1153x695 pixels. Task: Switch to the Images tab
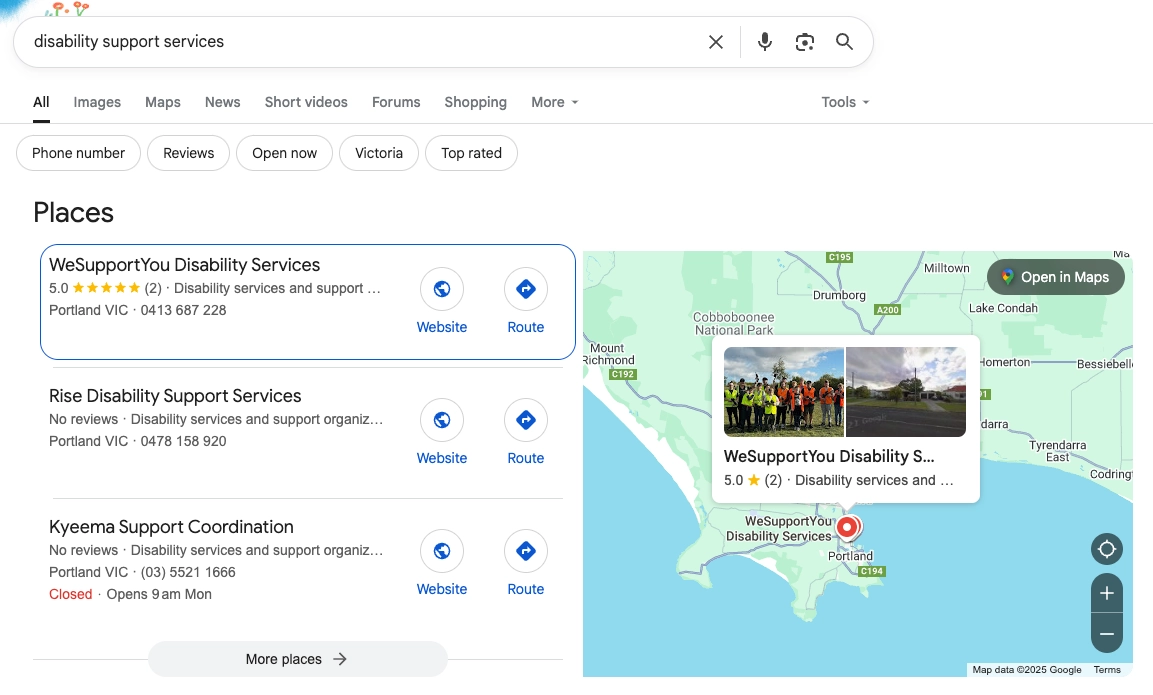click(x=97, y=102)
